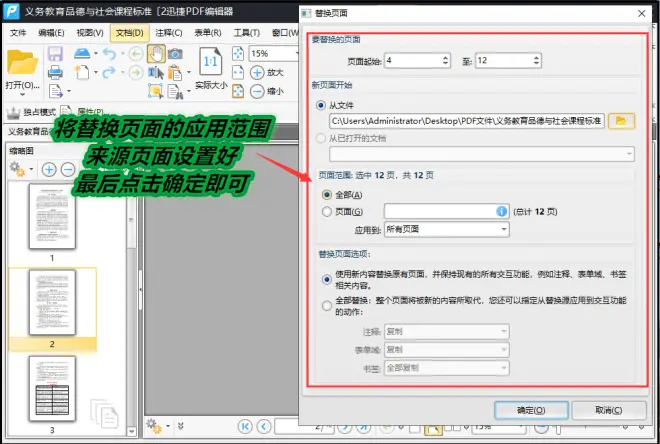Select 使用新内容替换原有页面 option
660x444 pixels.
(327, 279)
